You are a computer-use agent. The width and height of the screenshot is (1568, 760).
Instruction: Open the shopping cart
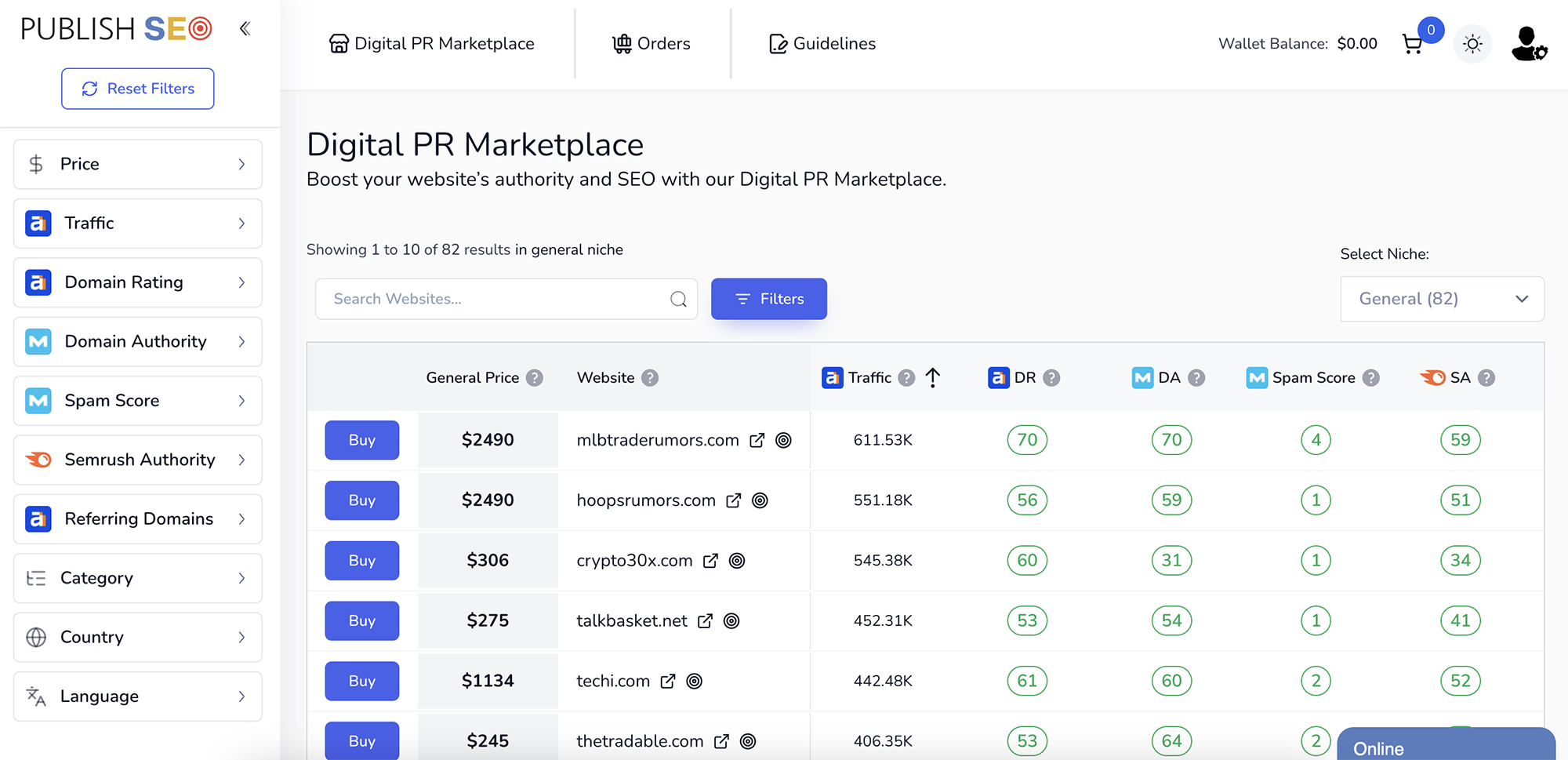pos(1413,44)
